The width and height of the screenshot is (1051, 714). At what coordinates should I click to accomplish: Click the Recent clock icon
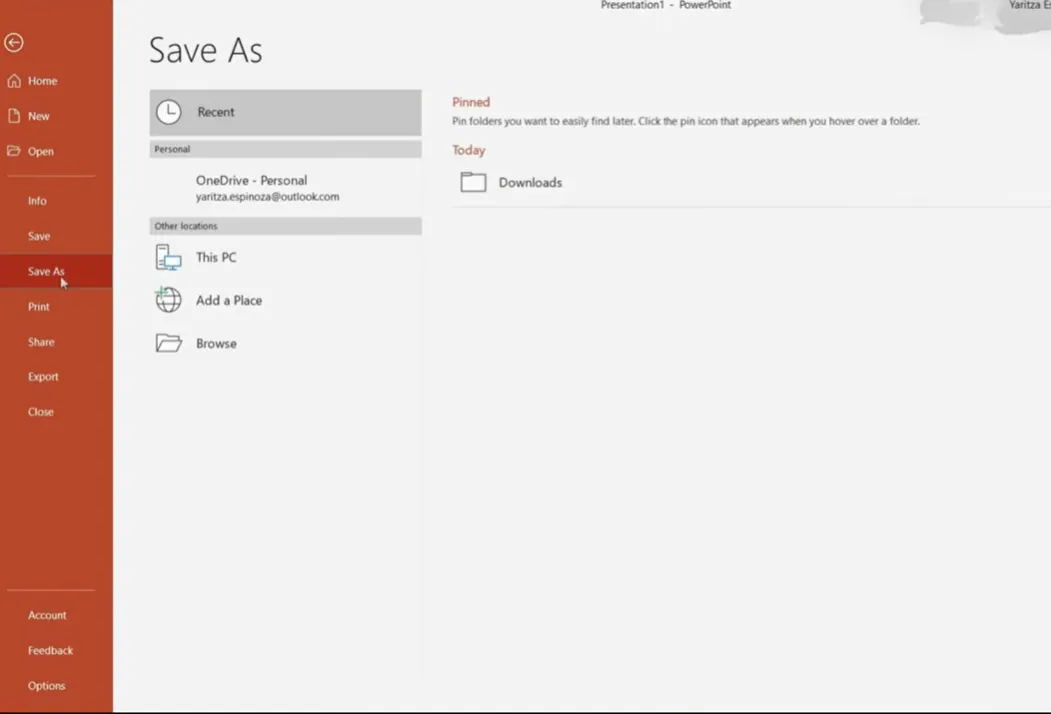click(169, 112)
